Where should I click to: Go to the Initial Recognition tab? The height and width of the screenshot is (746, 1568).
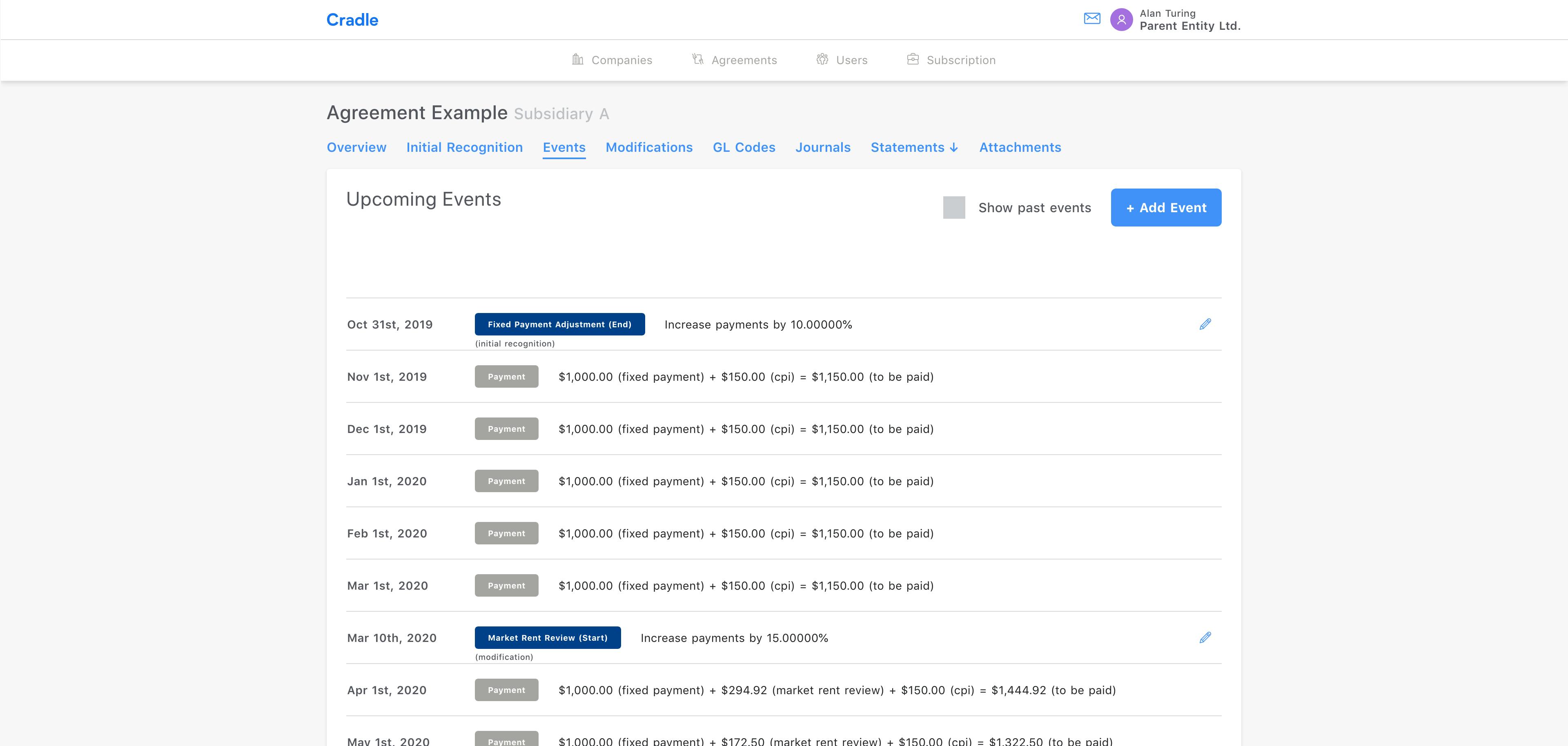[464, 147]
